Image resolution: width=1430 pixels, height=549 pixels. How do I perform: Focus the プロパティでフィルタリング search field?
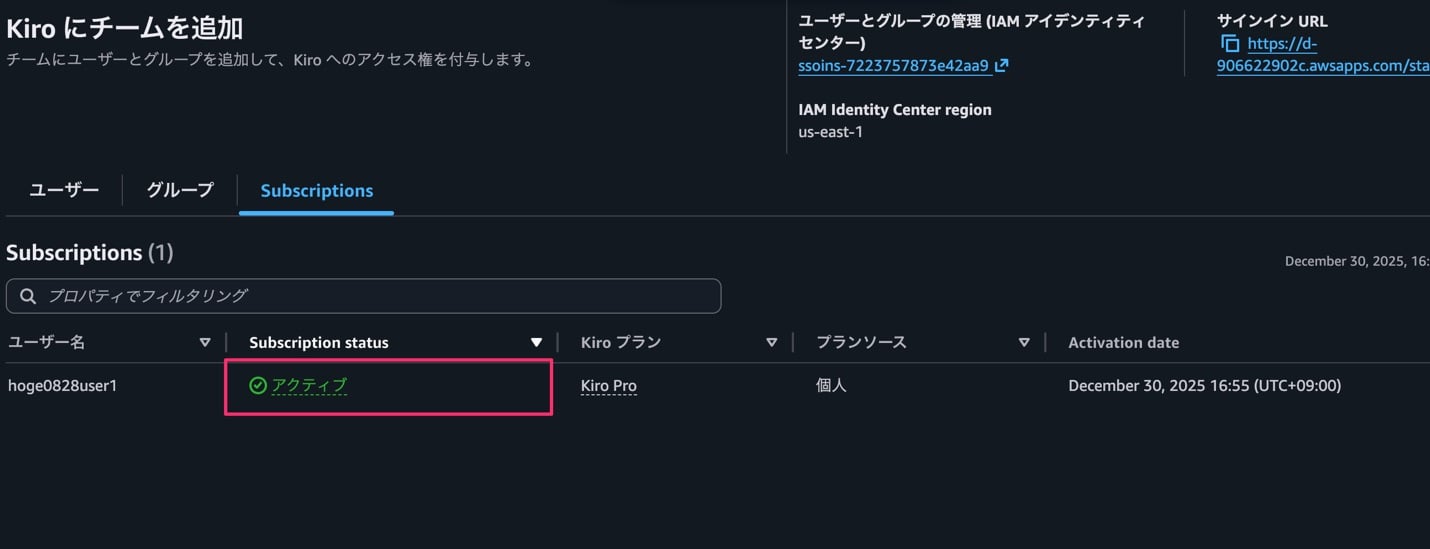380,296
